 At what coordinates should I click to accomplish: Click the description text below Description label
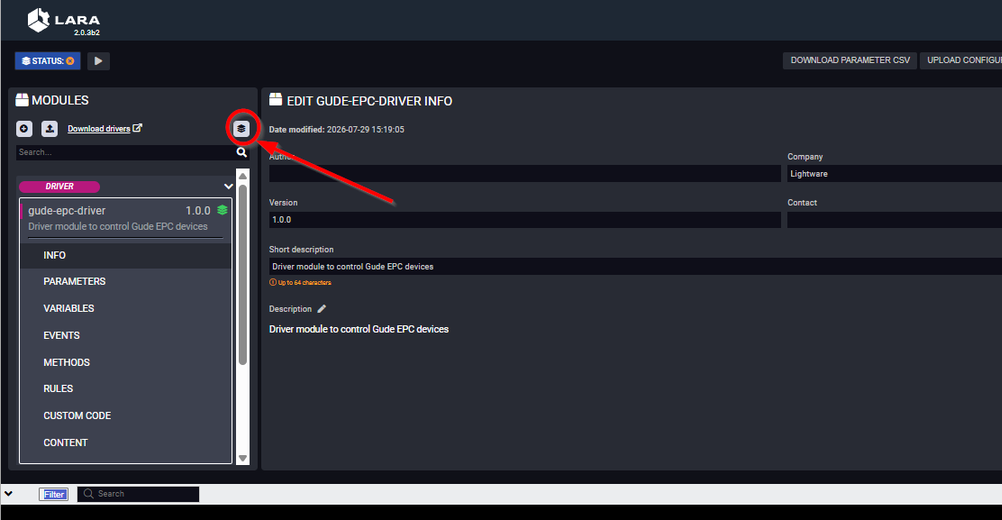point(358,329)
